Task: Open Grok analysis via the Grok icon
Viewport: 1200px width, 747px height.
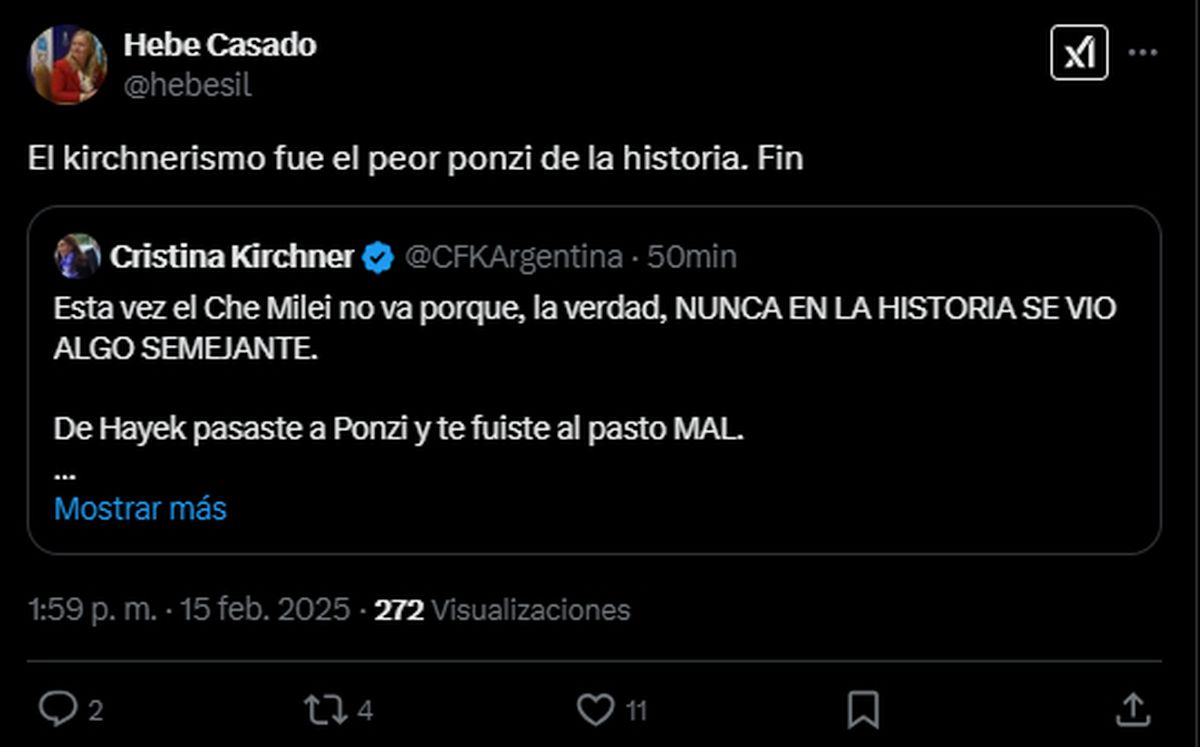Action: pos(1079,51)
